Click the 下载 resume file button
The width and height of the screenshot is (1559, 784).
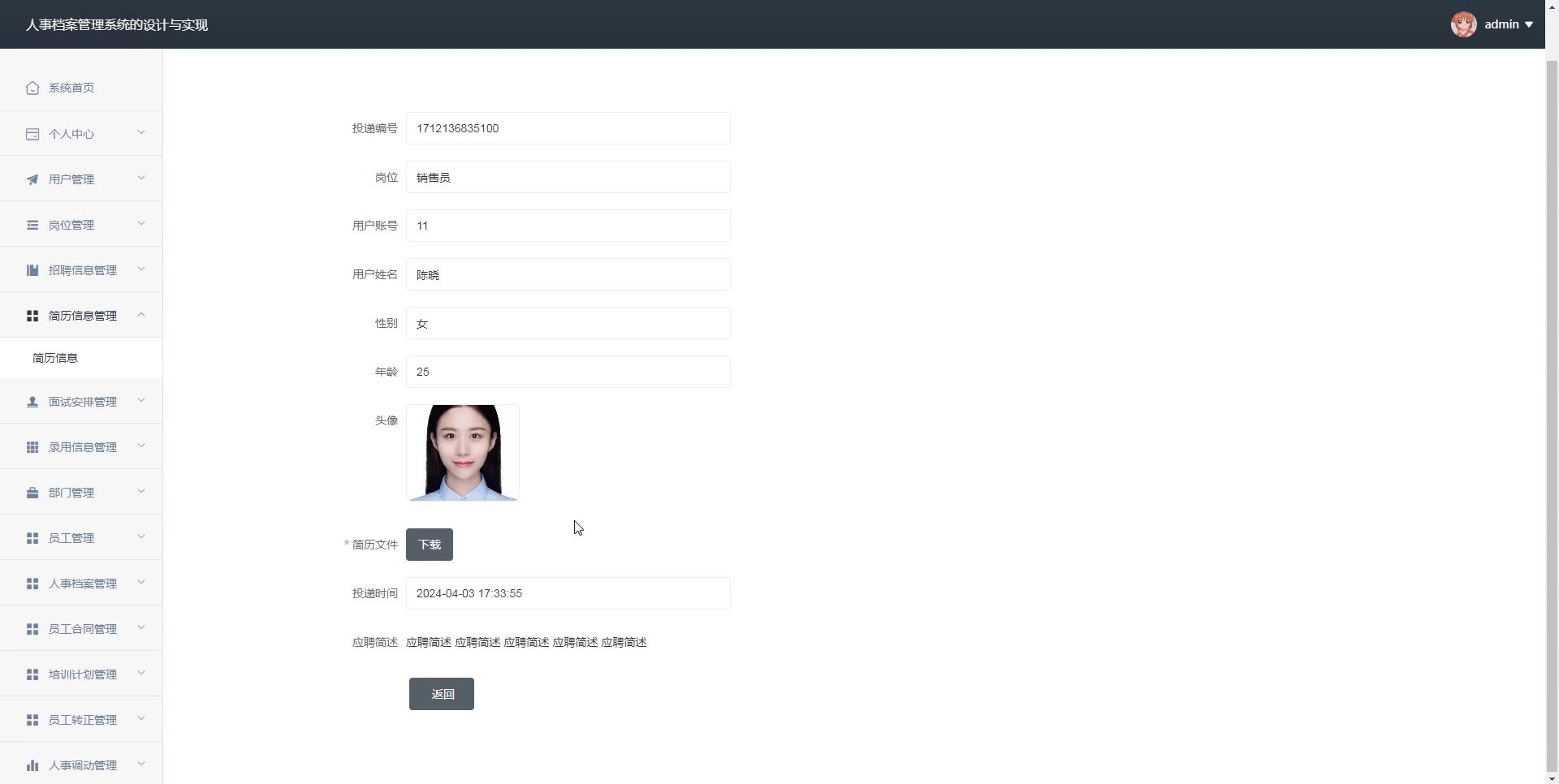(430, 545)
